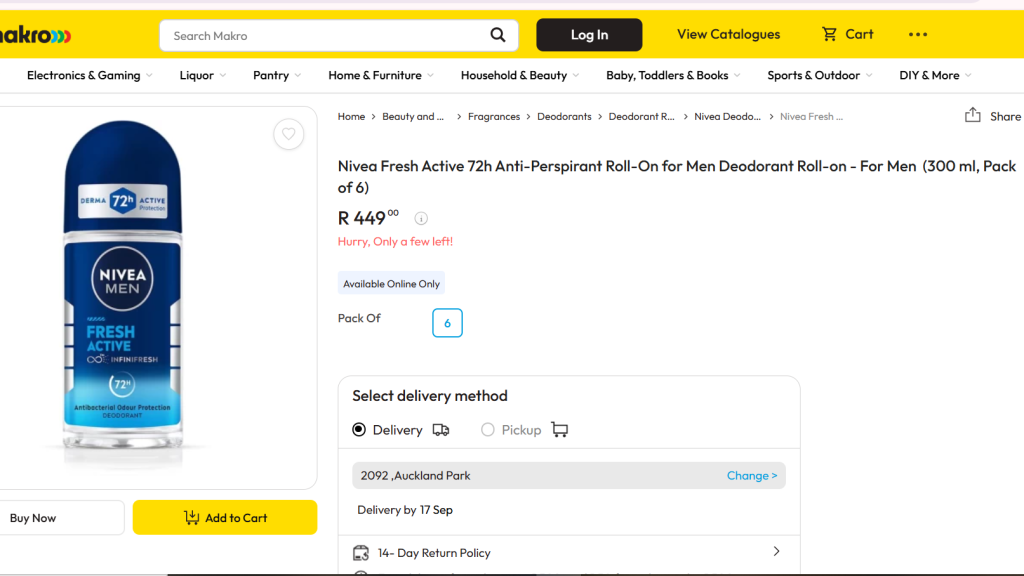This screenshot has width=1024, height=576.
Task: Open Deodorant R... breadcrumb
Action: pyautogui.click(x=641, y=117)
